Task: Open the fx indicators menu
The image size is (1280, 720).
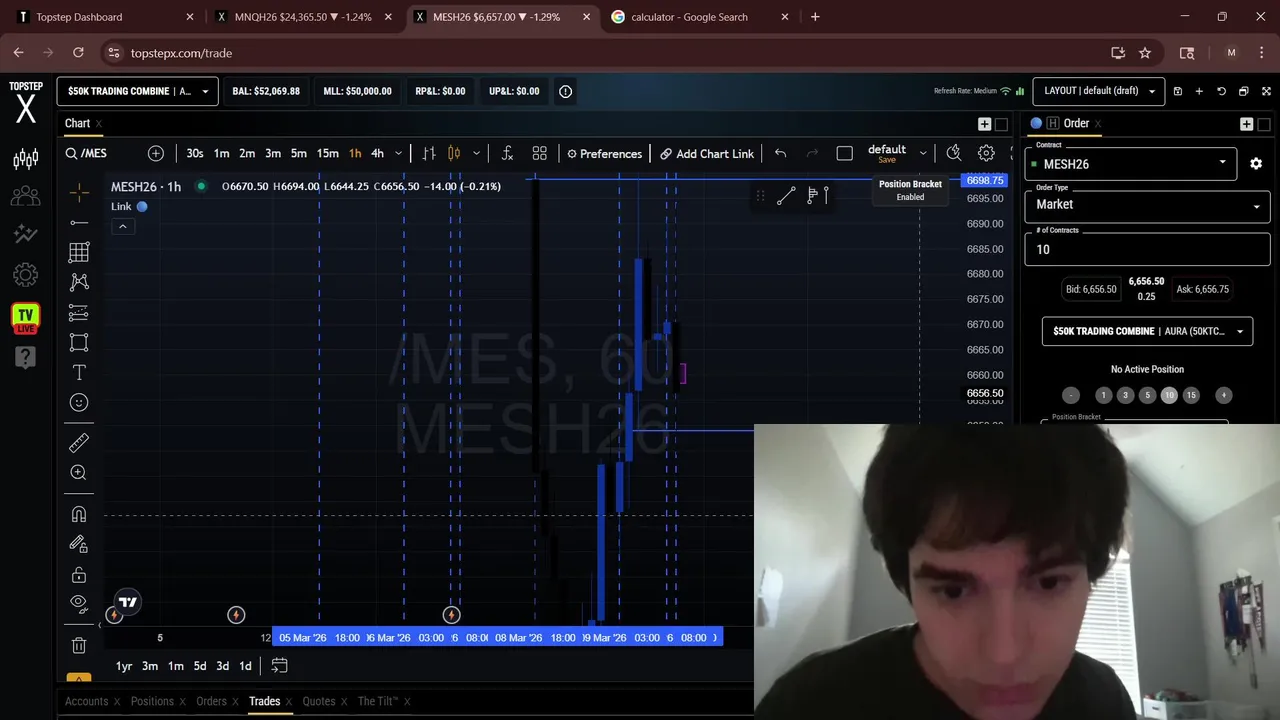Action: pyautogui.click(x=508, y=153)
